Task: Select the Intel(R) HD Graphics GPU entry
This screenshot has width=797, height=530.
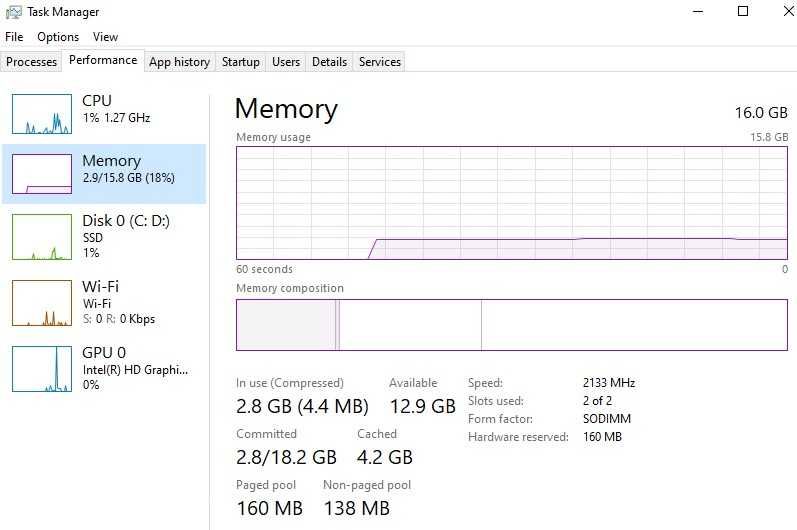Action: 135,369
